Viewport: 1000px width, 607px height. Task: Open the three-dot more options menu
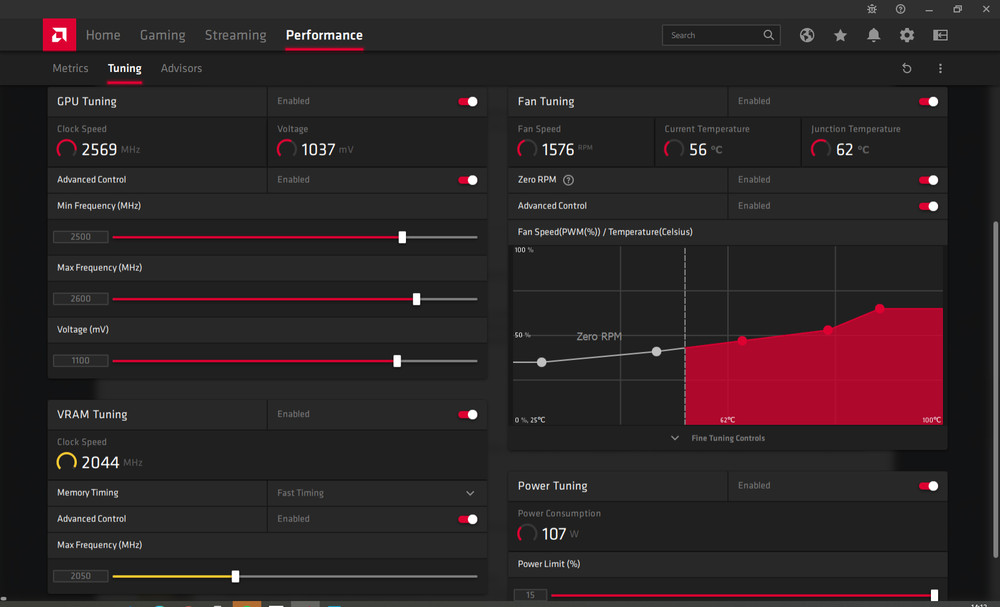(x=939, y=68)
